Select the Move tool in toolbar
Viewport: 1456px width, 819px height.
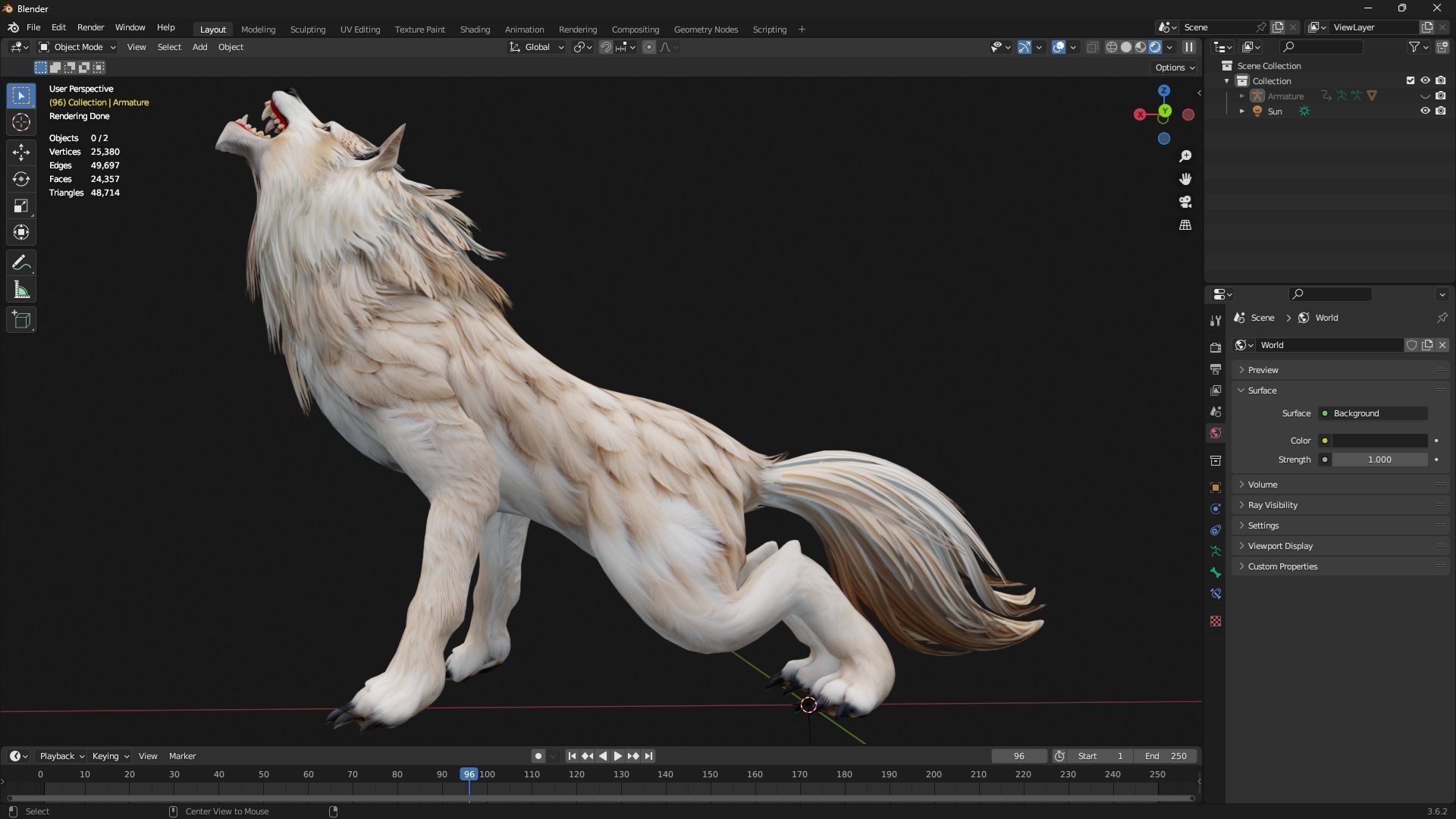tap(20, 152)
